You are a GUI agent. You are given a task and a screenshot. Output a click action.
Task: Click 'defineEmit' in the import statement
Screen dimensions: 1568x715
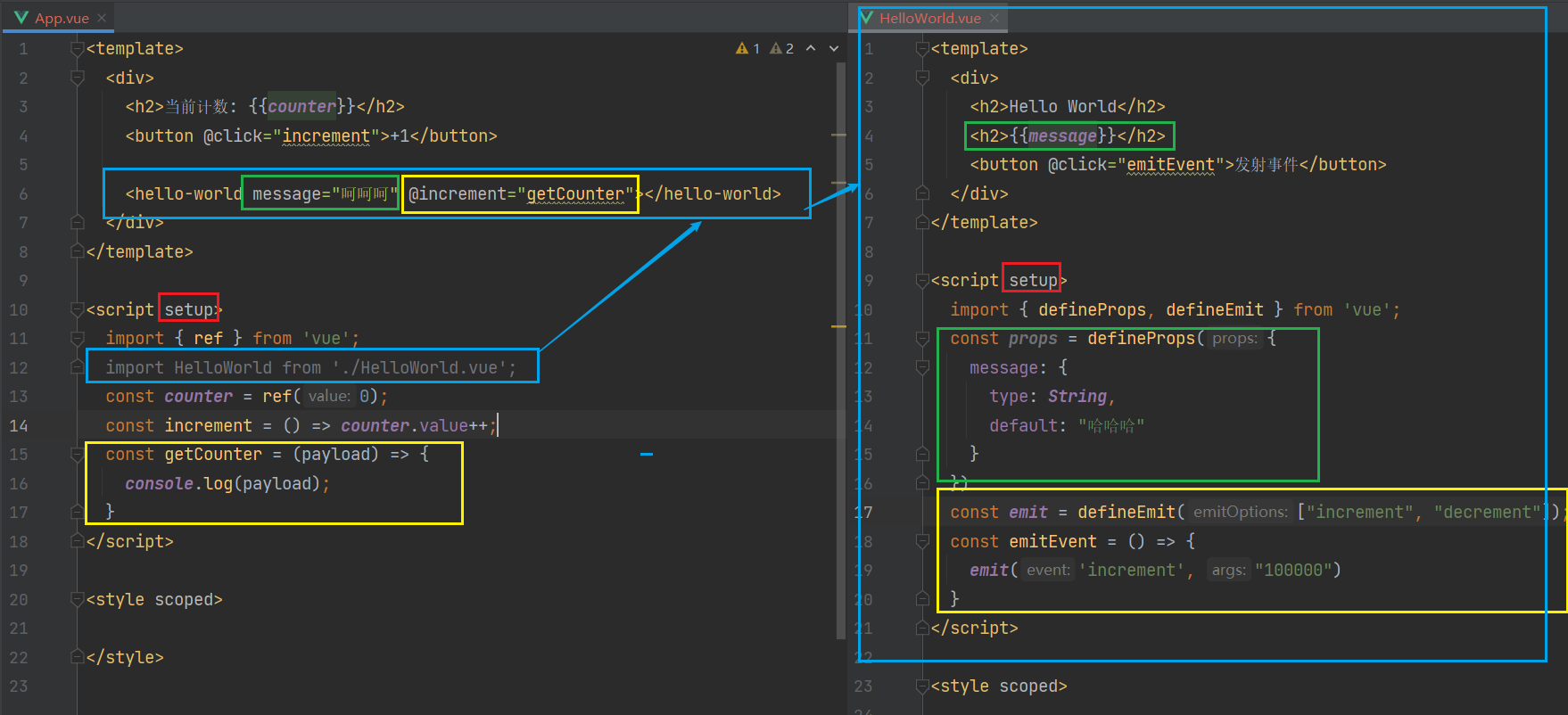[1215, 309]
